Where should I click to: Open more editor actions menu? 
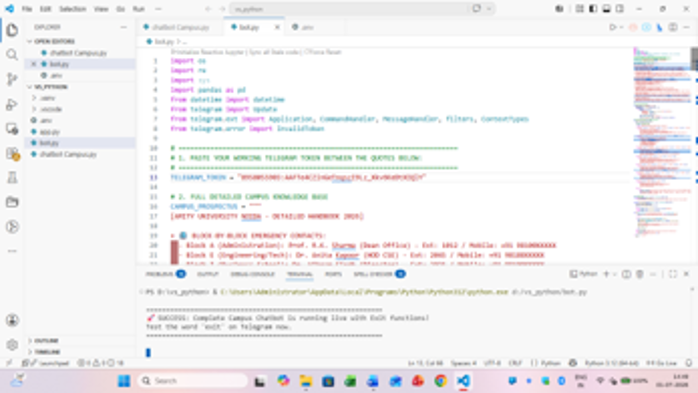click(x=686, y=27)
